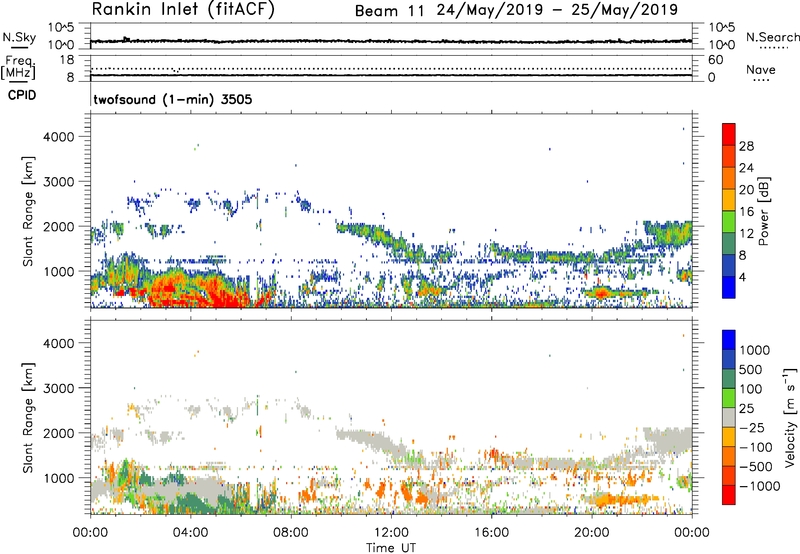
Task: Click the power color scale bar
Action: [729, 211]
